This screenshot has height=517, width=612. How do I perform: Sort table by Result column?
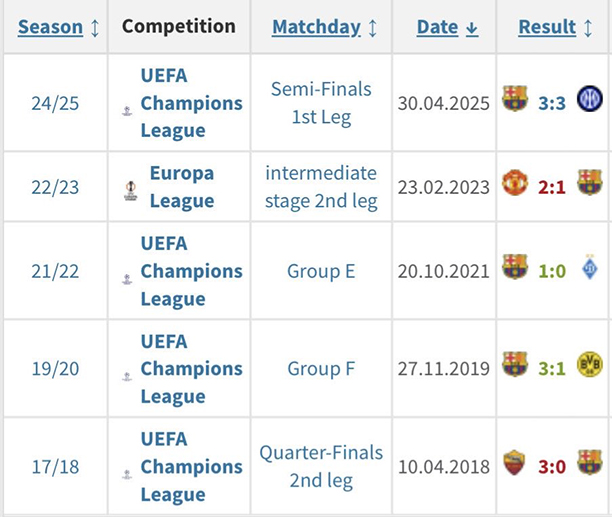[547, 27]
